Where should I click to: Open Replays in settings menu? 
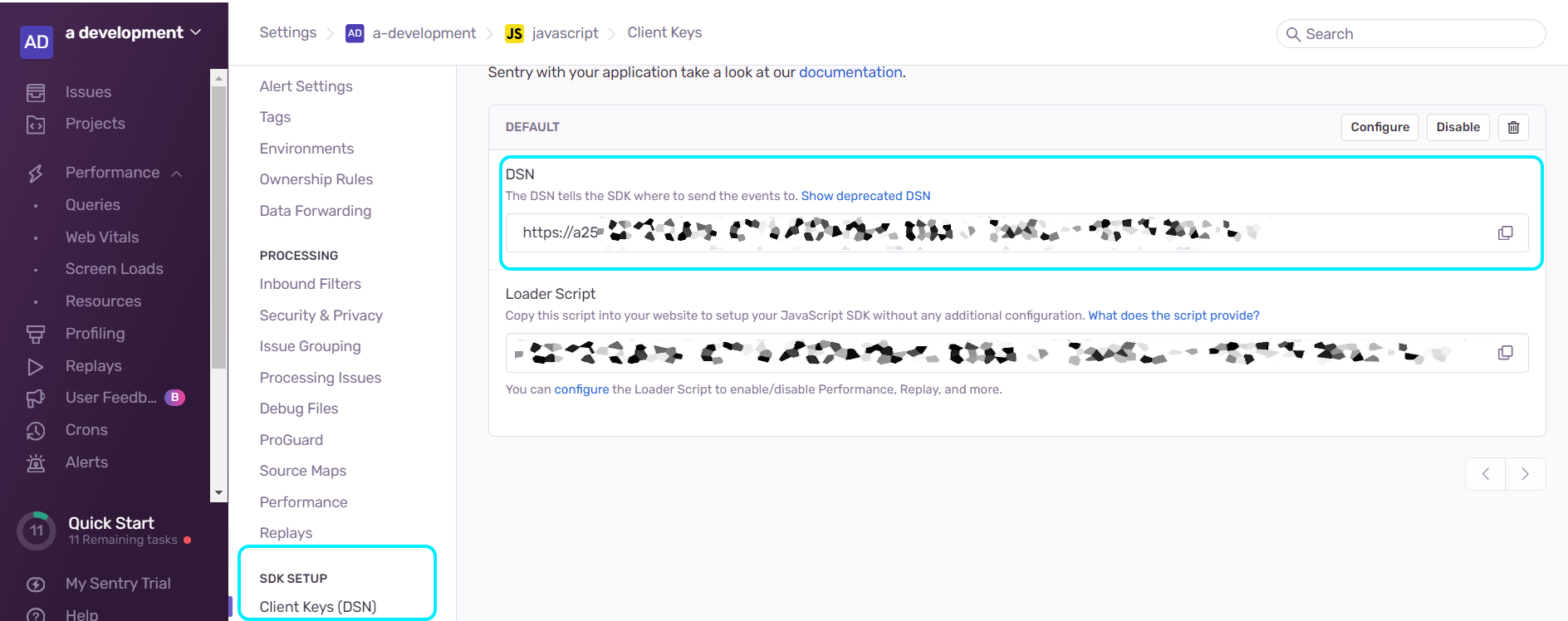[286, 533]
